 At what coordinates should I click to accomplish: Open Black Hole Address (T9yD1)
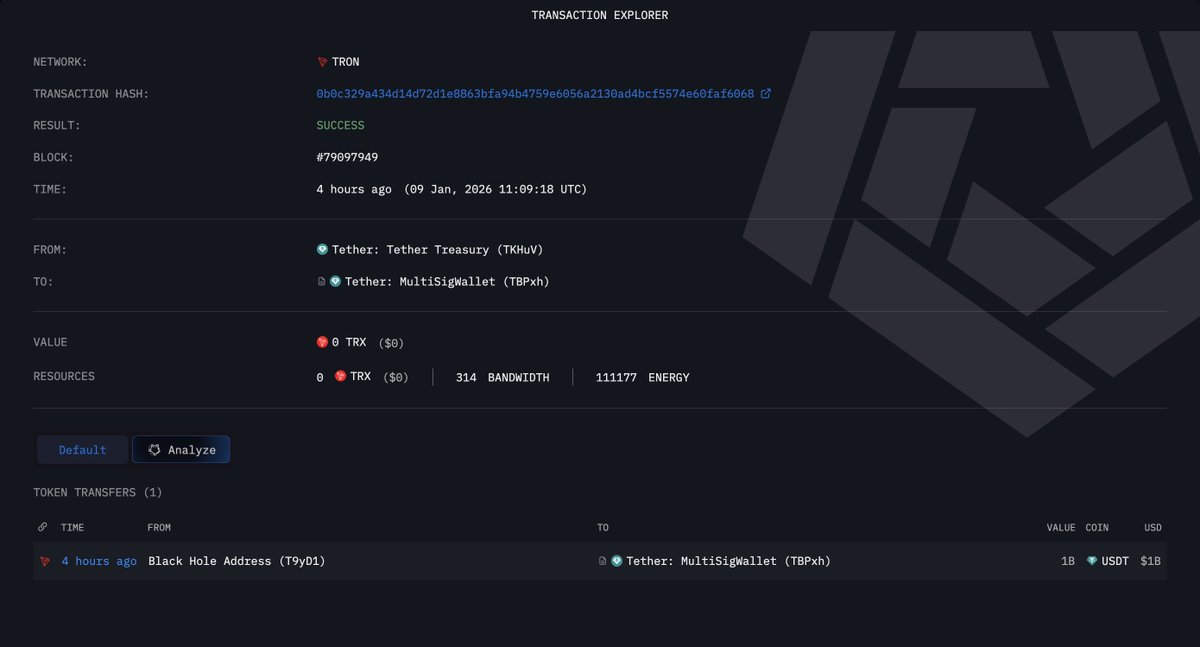236,561
